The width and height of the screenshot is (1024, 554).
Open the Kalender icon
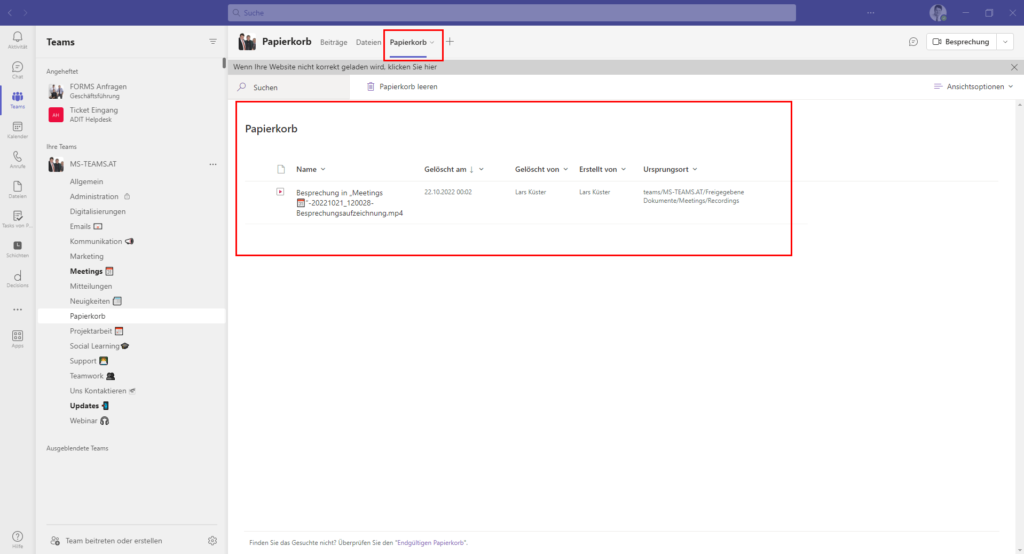18,129
